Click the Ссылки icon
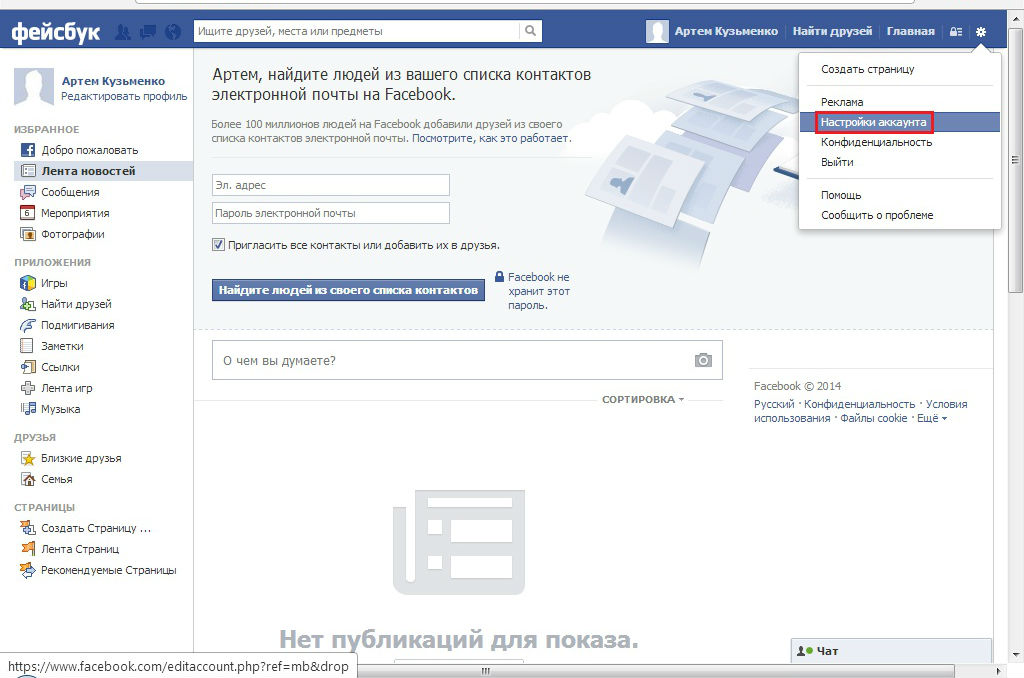Viewport: 1024px width, 678px height. (27, 367)
